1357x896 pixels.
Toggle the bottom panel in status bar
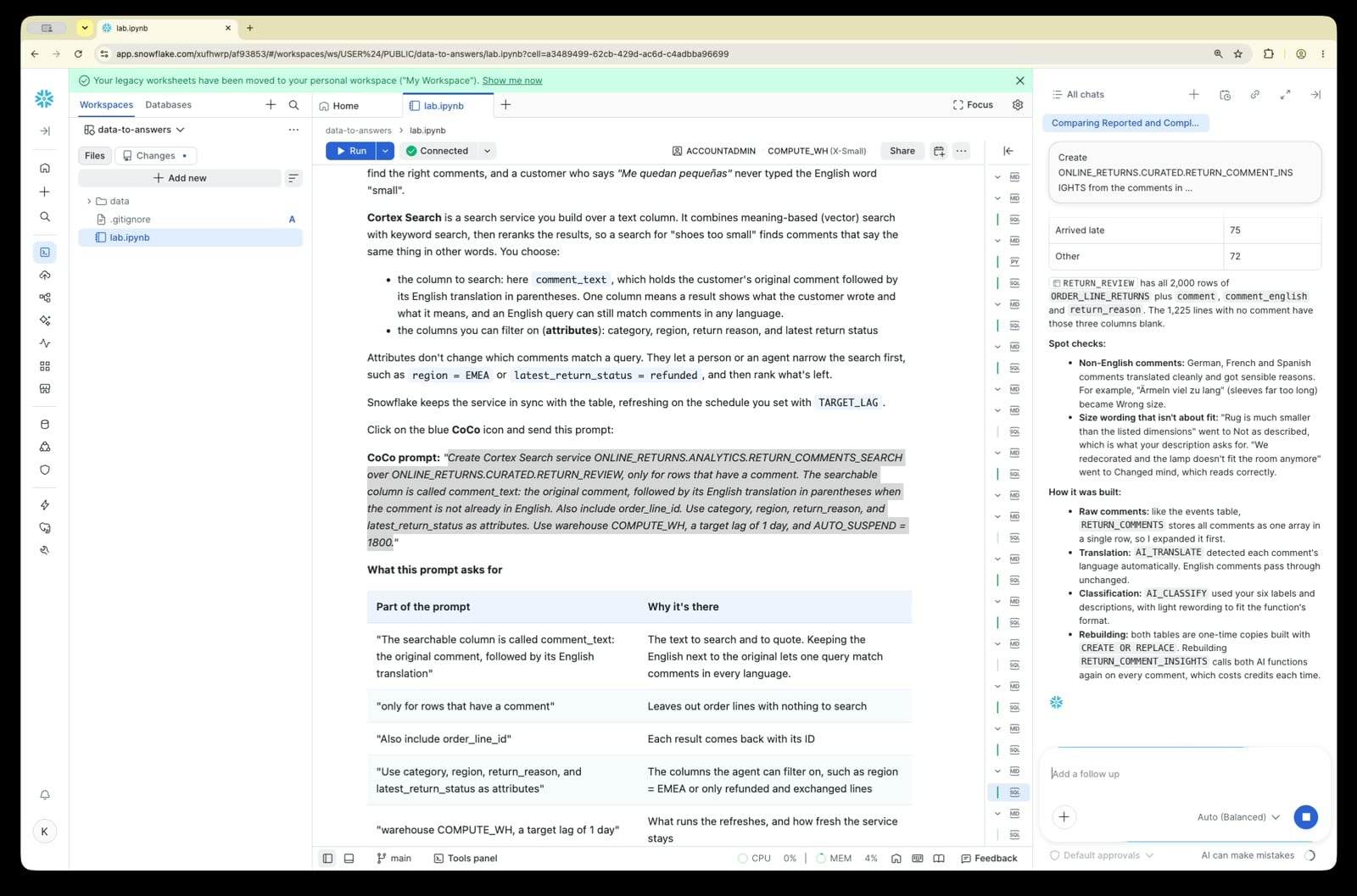pos(349,858)
